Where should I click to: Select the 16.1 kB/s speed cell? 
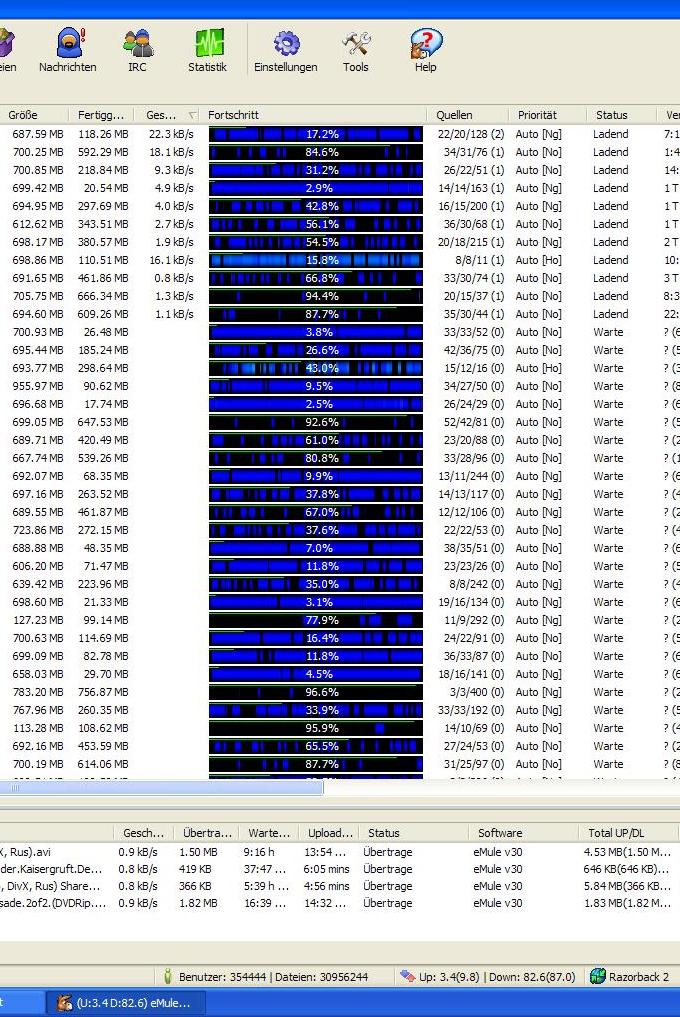pyautogui.click(x=171, y=260)
